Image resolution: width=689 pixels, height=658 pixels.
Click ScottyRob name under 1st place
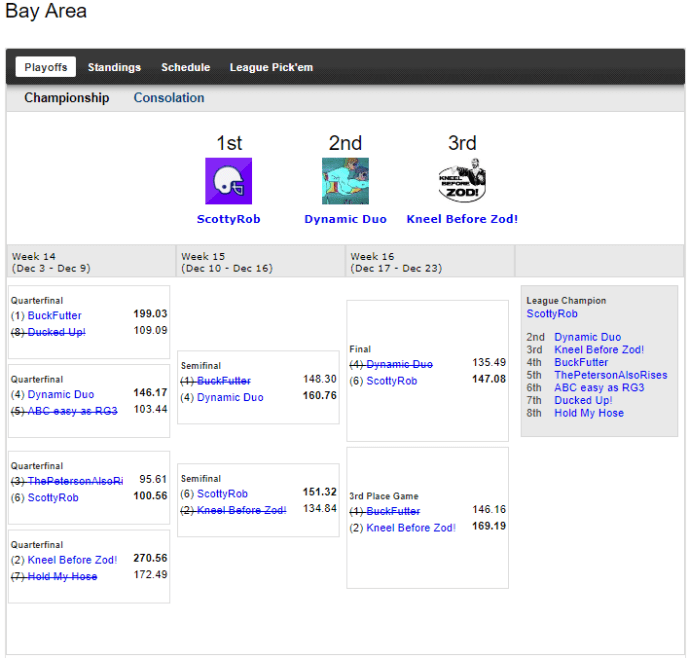coord(228,219)
